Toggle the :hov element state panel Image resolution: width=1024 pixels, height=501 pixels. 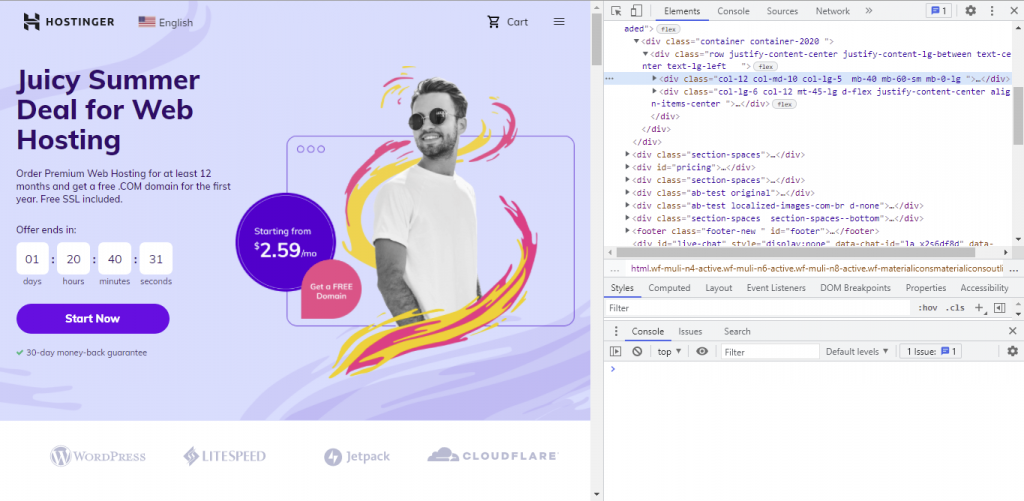[x=927, y=308]
